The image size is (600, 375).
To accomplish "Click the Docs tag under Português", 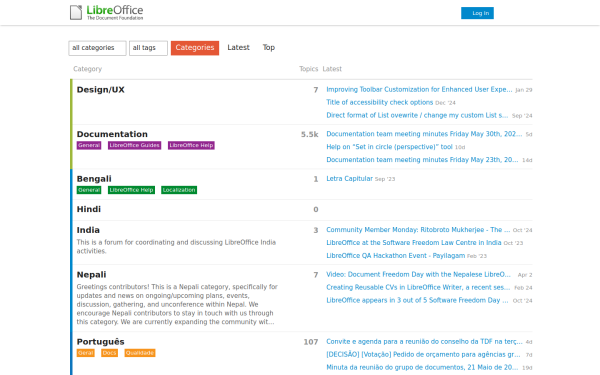I will click(x=109, y=353).
